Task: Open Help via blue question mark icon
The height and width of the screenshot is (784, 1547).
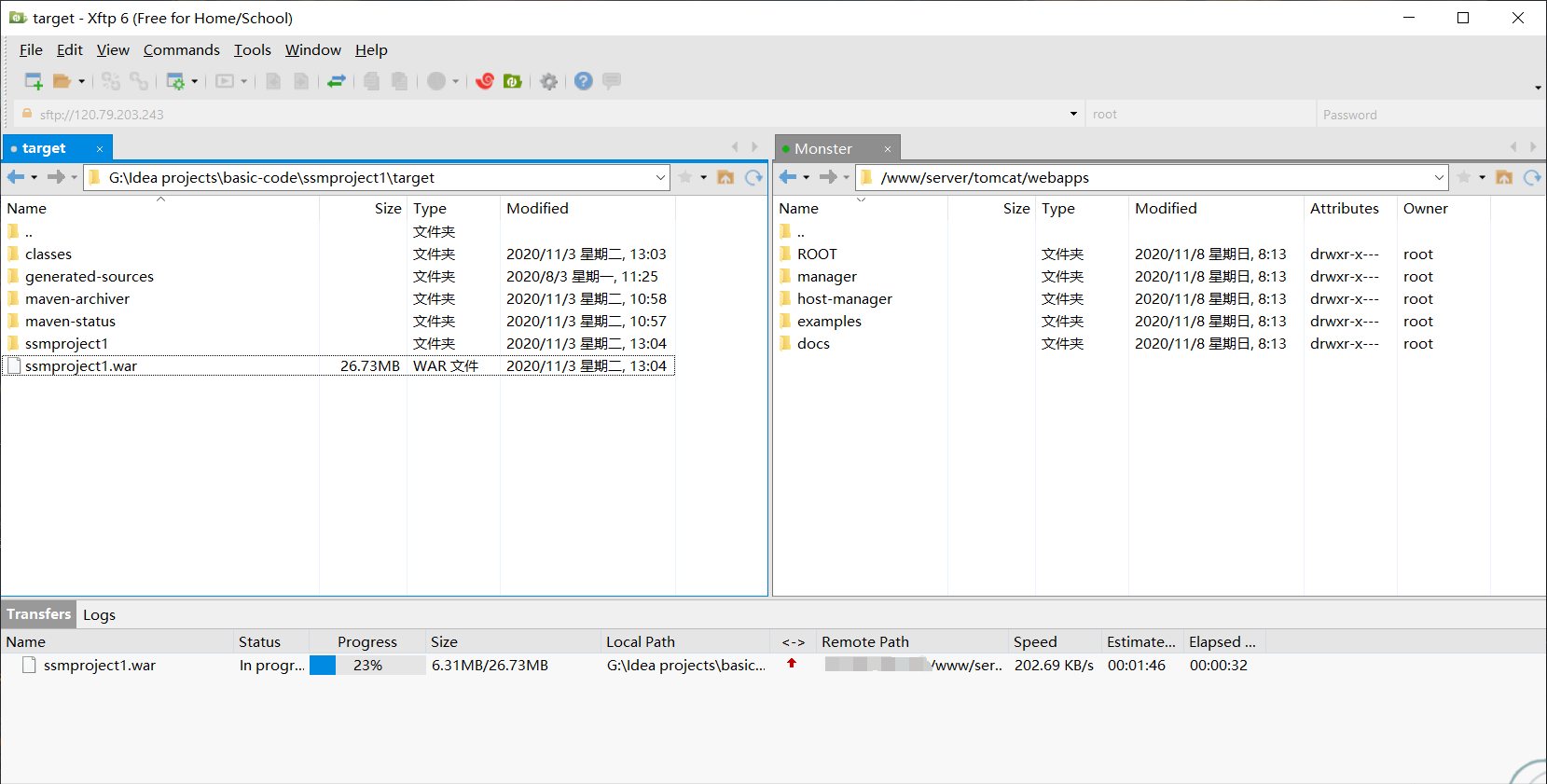Action: coord(584,81)
